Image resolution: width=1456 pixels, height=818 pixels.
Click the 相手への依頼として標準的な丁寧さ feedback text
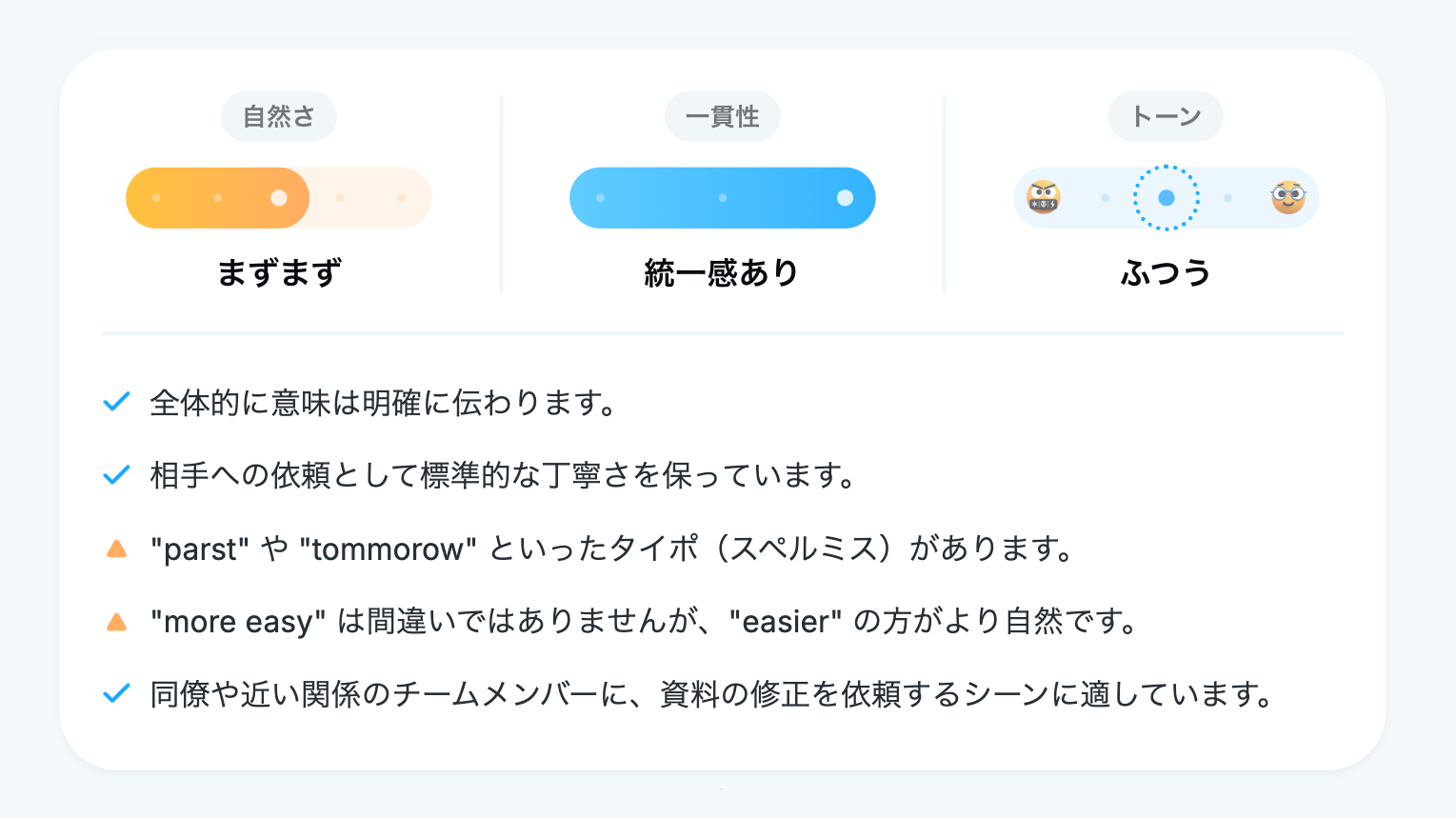pos(504,474)
